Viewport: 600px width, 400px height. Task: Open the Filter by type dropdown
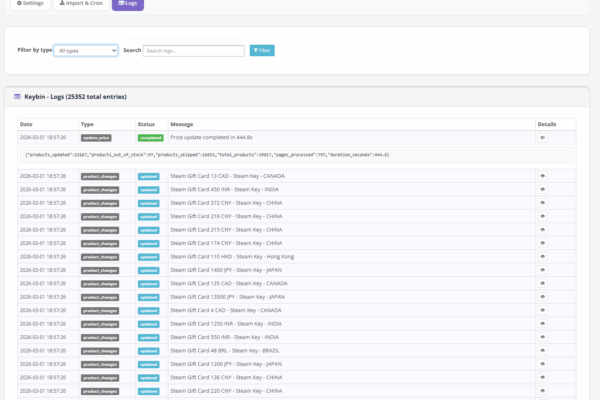pyautogui.click(x=86, y=50)
